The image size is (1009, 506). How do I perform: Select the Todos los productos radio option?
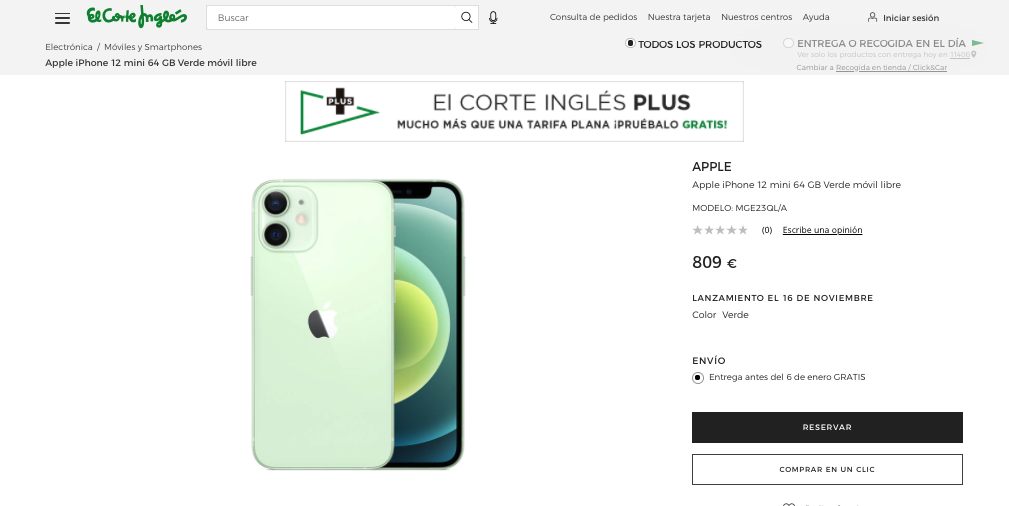point(631,43)
